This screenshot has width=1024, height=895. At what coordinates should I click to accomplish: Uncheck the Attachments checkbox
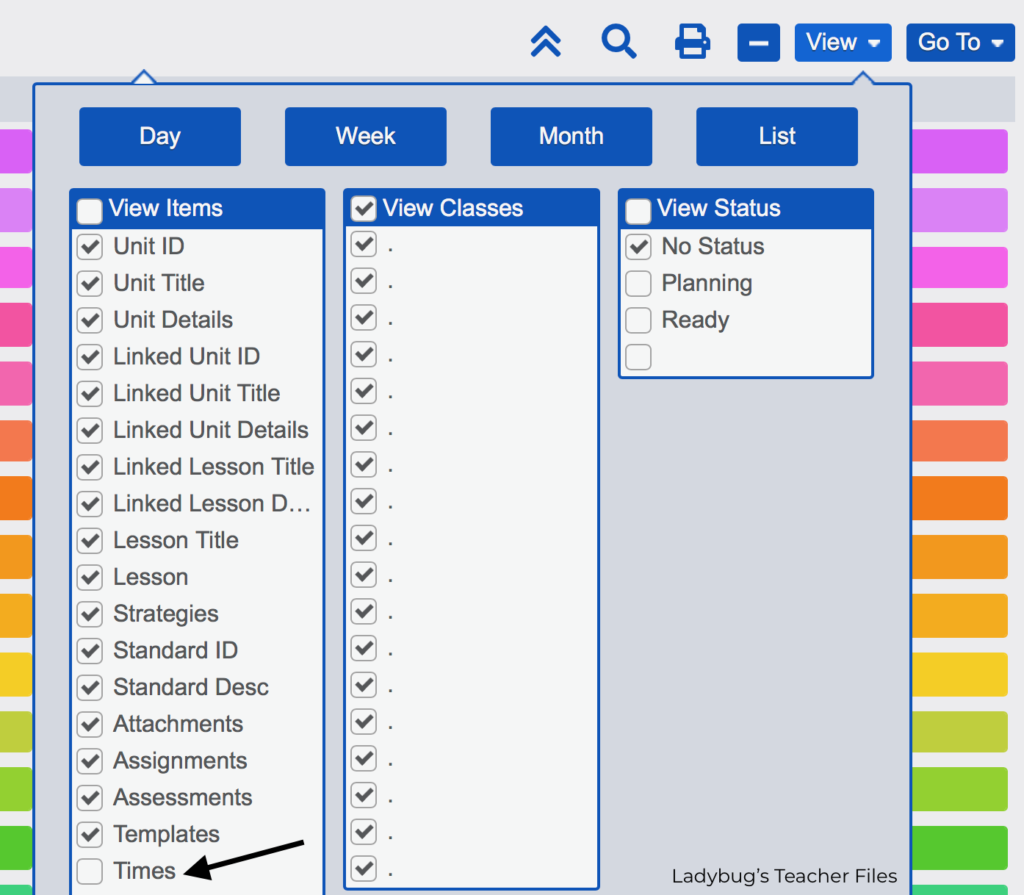[x=89, y=724]
